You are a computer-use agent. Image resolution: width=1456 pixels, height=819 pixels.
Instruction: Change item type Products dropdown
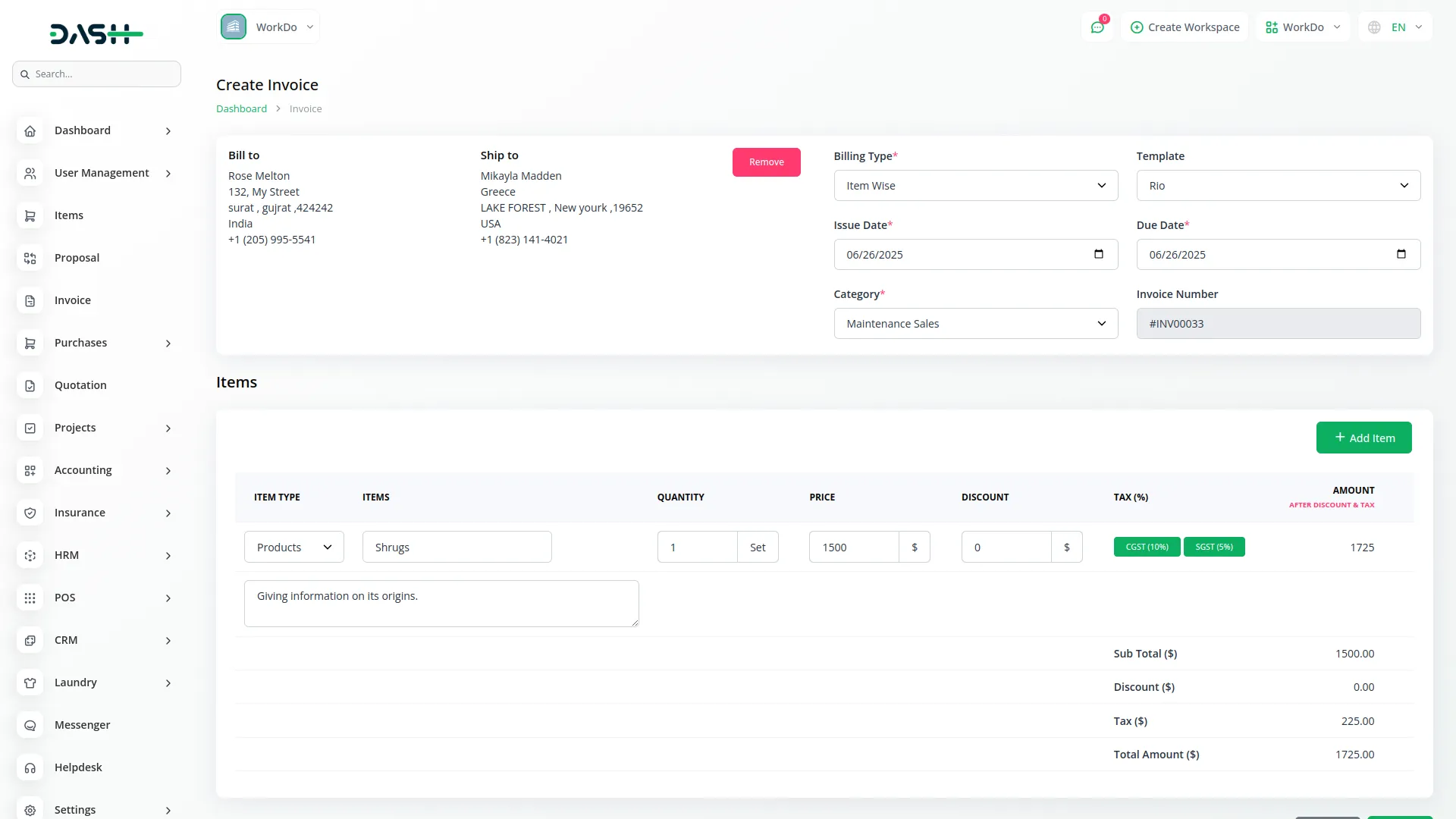click(293, 548)
